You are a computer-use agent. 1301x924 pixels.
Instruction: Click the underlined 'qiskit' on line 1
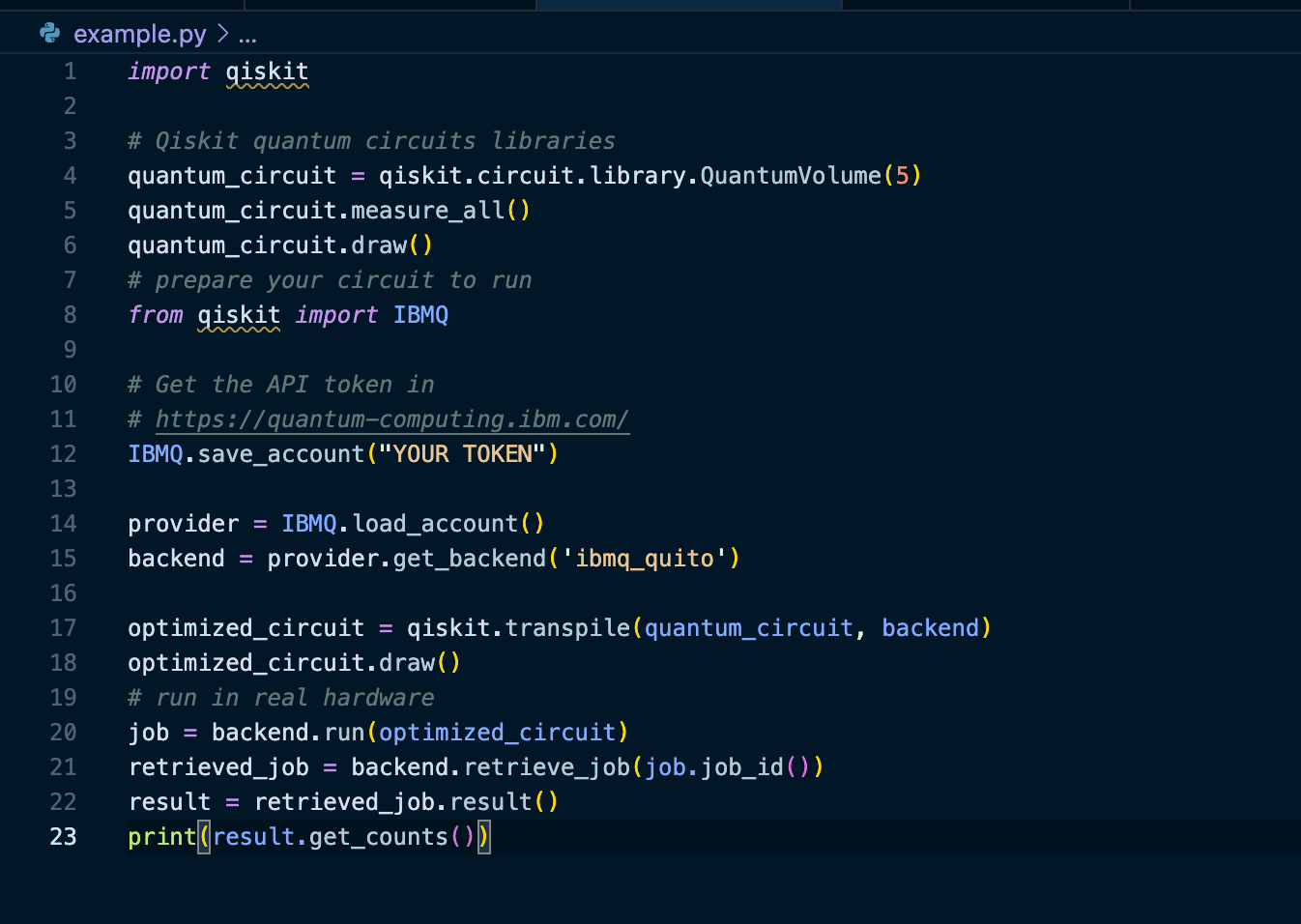click(x=268, y=71)
